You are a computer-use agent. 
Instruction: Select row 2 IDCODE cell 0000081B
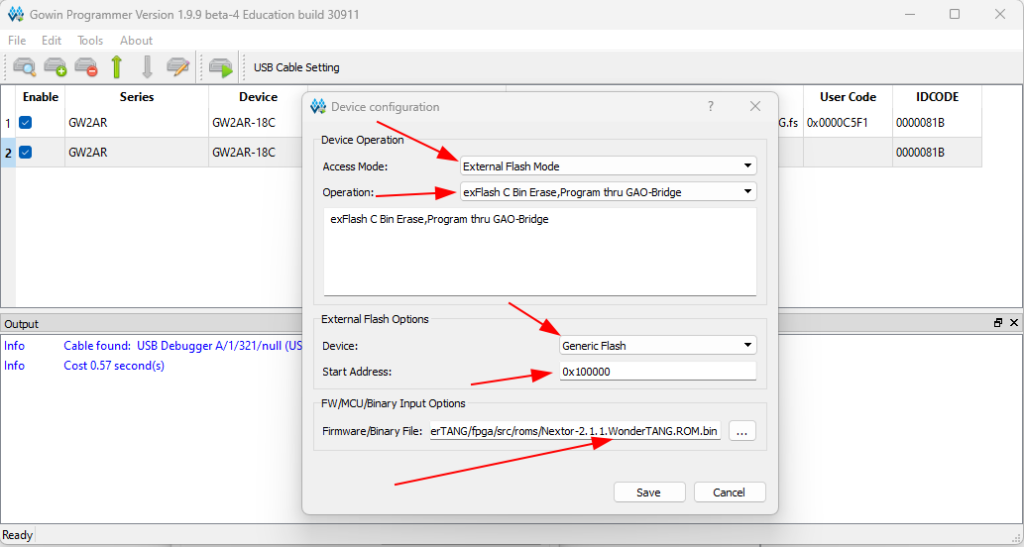click(937, 152)
